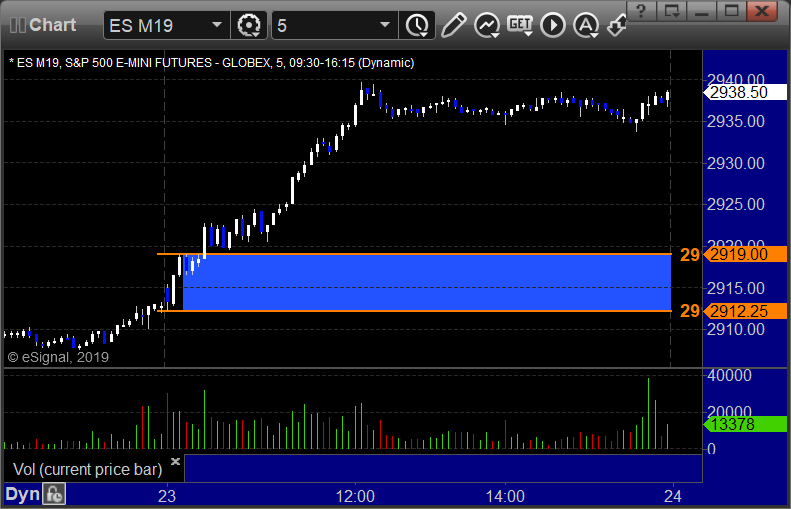This screenshot has width=791, height=509.
Task: Expand the ES M19 symbol dropdown arrow
Action: point(217,25)
